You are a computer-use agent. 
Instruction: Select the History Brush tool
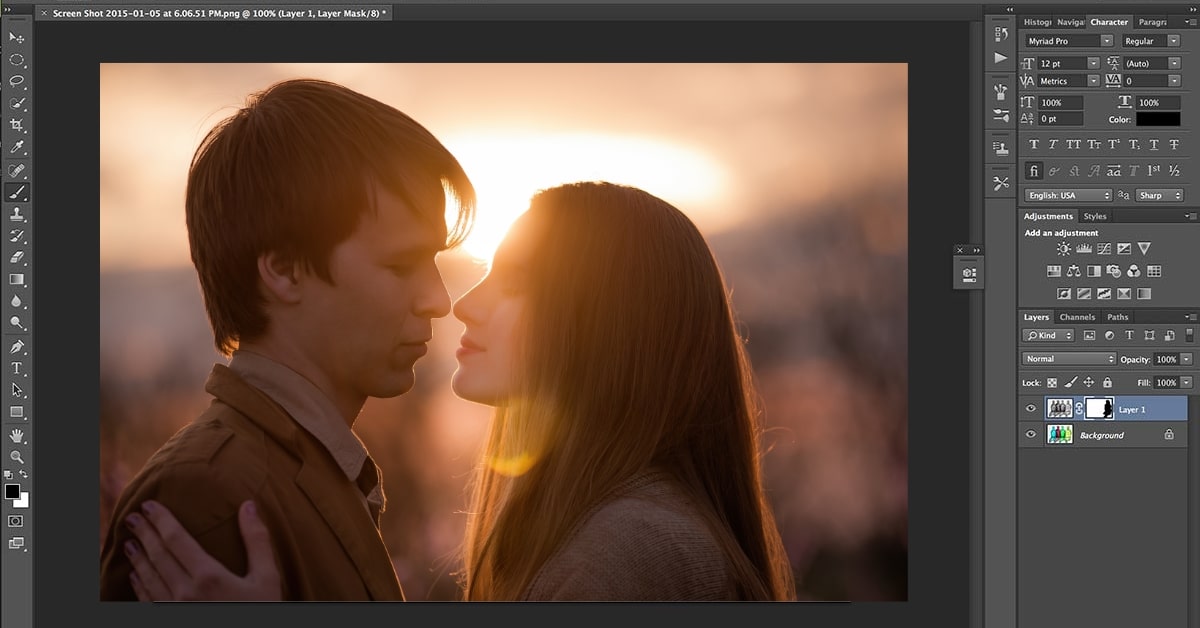pyautogui.click(x=17, y=236)
